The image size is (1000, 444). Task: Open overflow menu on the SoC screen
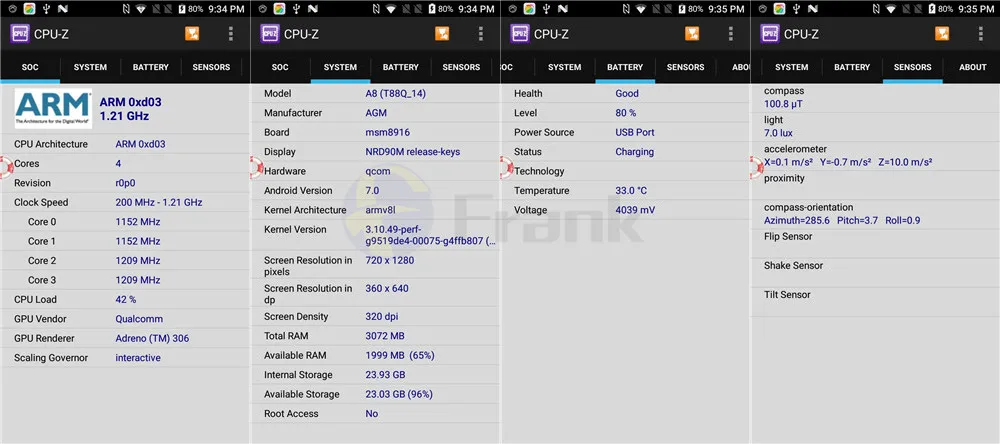(x=231, y=33)
